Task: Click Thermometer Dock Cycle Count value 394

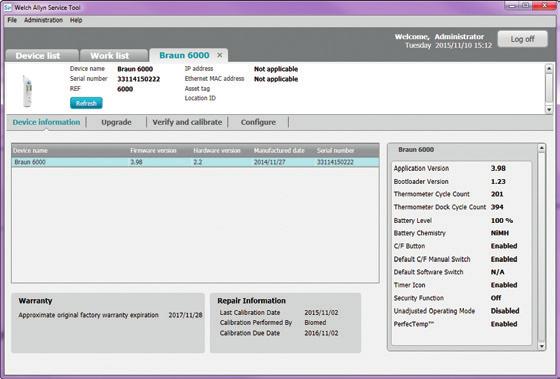Action: 497,207
